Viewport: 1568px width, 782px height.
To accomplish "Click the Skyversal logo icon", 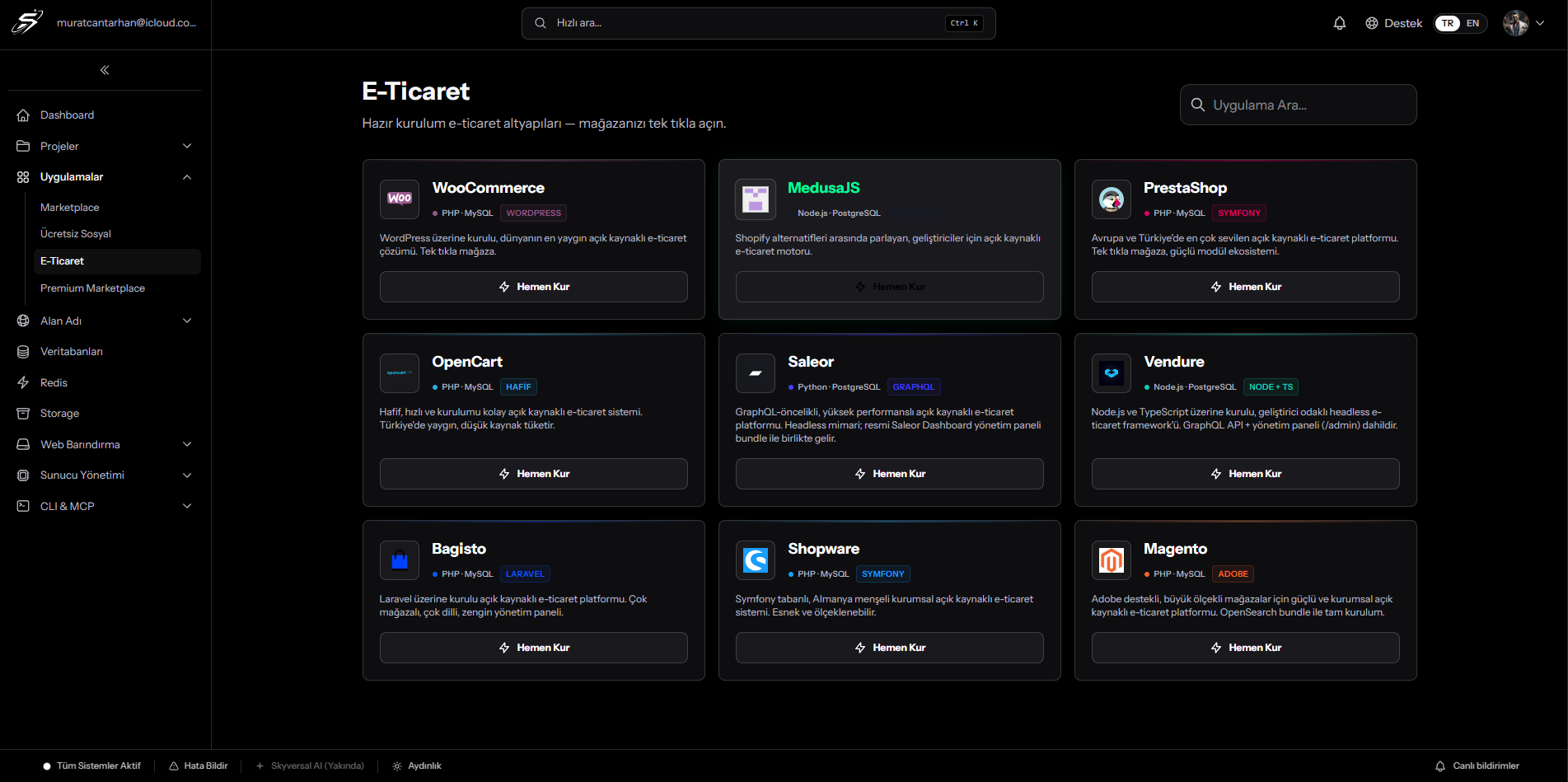I will [x=27, y=22].
